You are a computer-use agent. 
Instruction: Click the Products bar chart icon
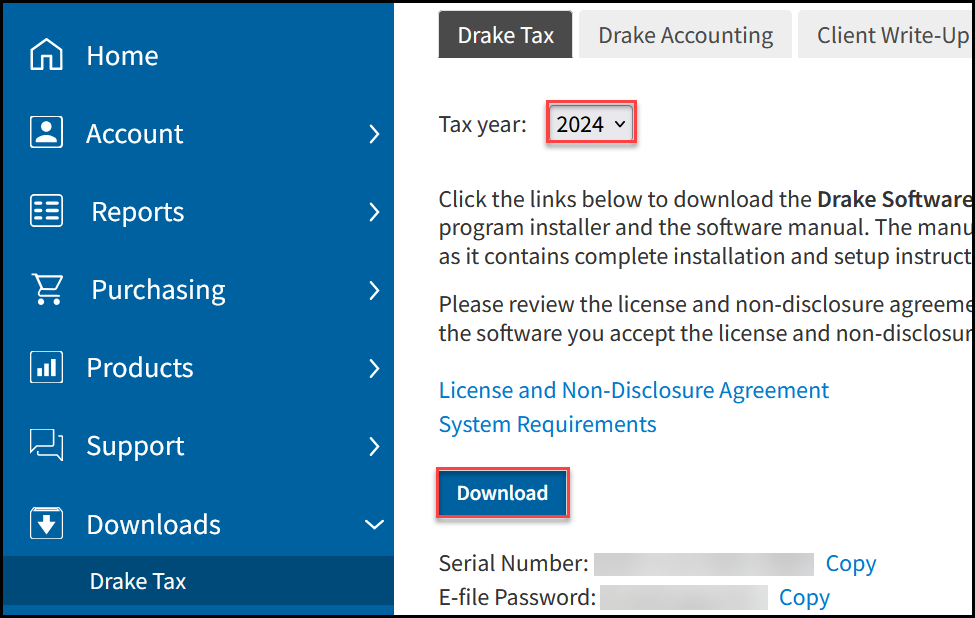click(x=47, y=367)
